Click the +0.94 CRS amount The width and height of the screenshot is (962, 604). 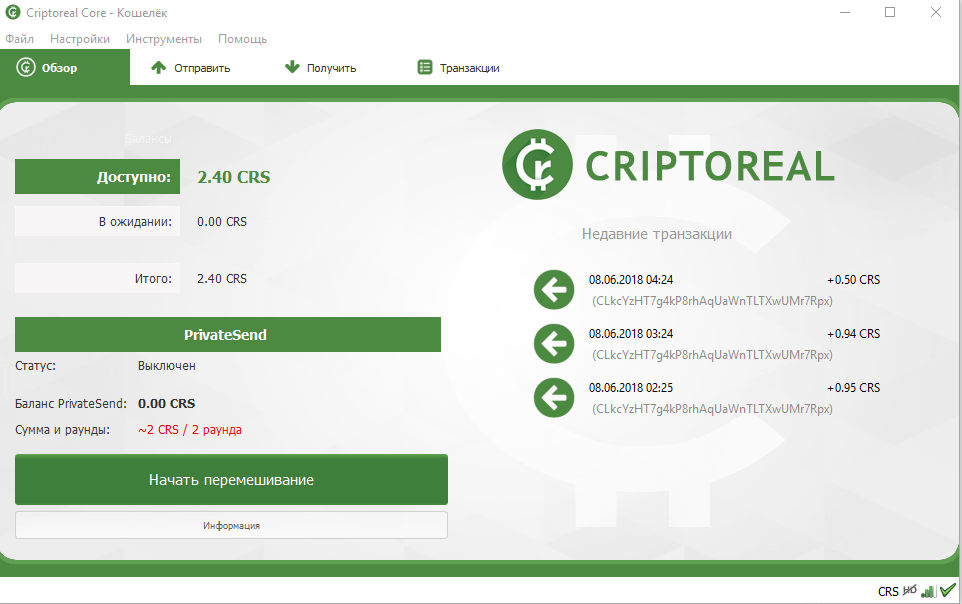(x=853, y=334)
